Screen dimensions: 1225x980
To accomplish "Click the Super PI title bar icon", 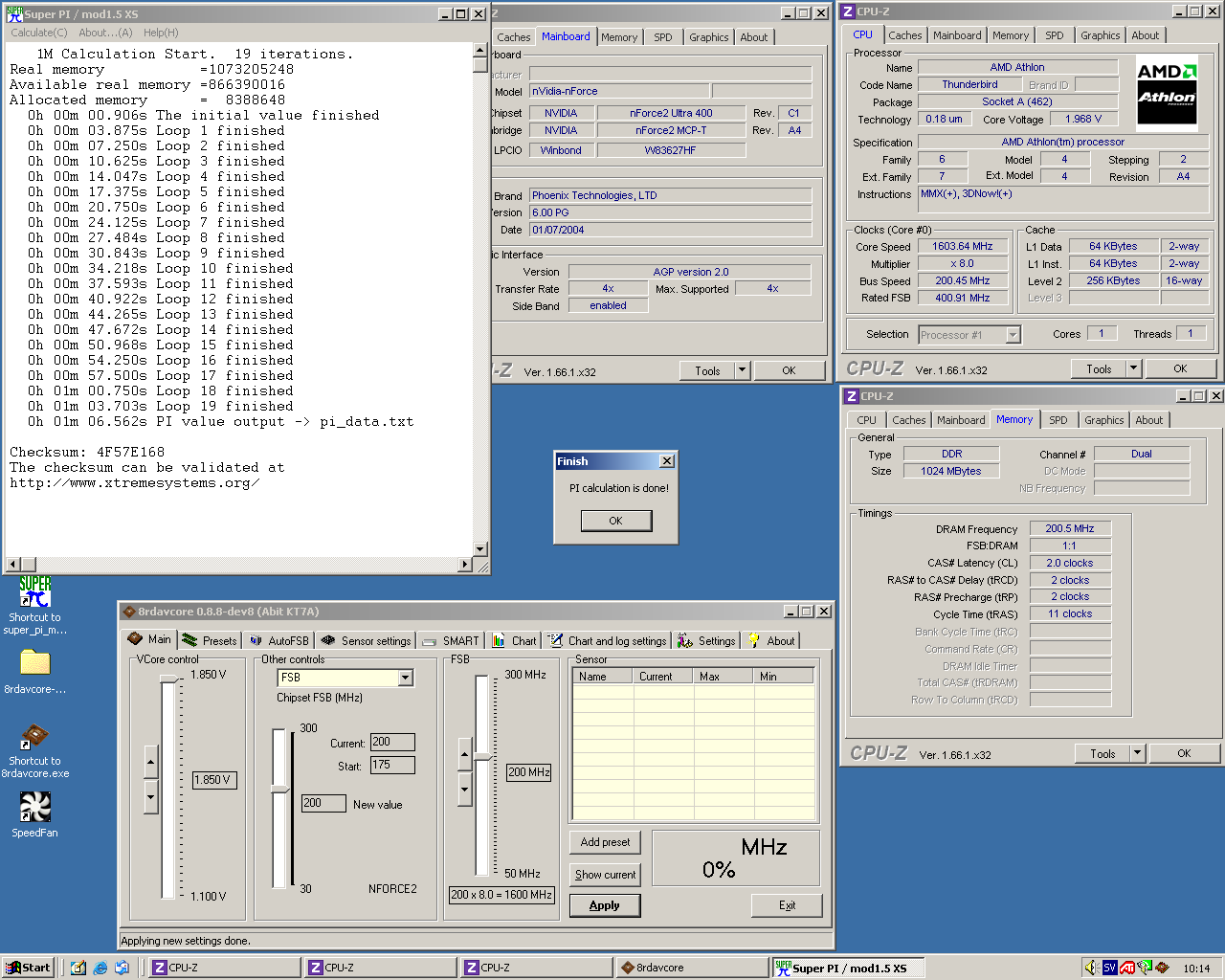I will tap(14, 13).
